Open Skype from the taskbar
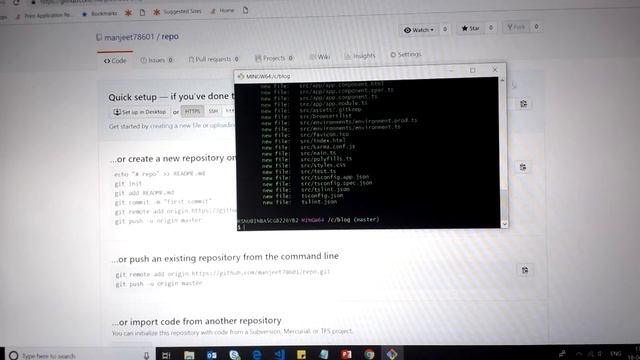This screenshot has width=640, height=360. (235, 355)
